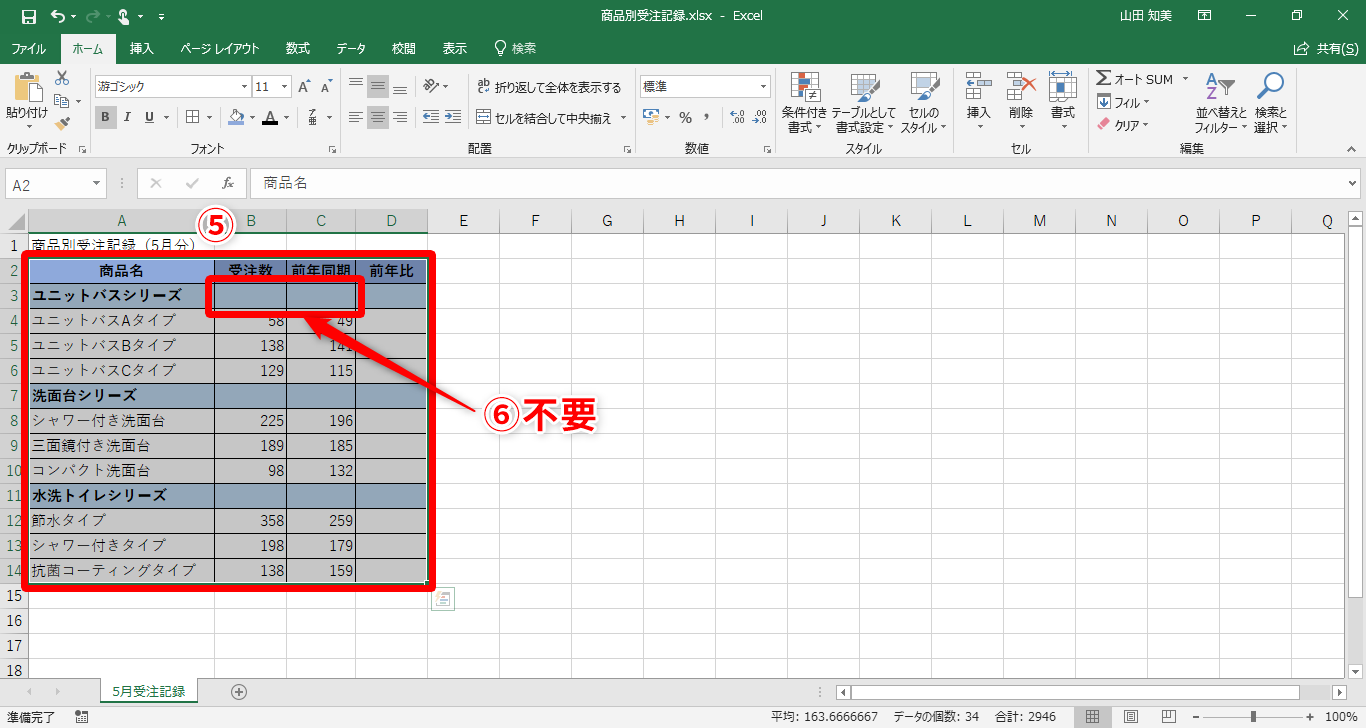Toggle center horizontal alignment

(x=378, y=117)
